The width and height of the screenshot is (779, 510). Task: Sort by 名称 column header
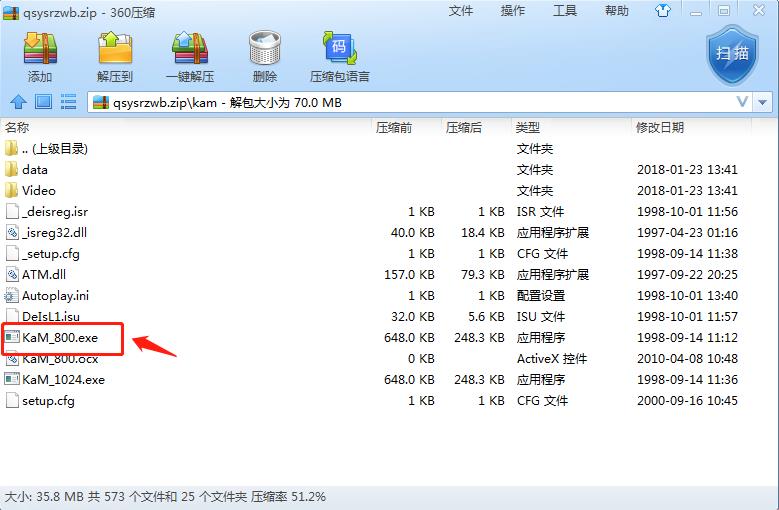17,127
